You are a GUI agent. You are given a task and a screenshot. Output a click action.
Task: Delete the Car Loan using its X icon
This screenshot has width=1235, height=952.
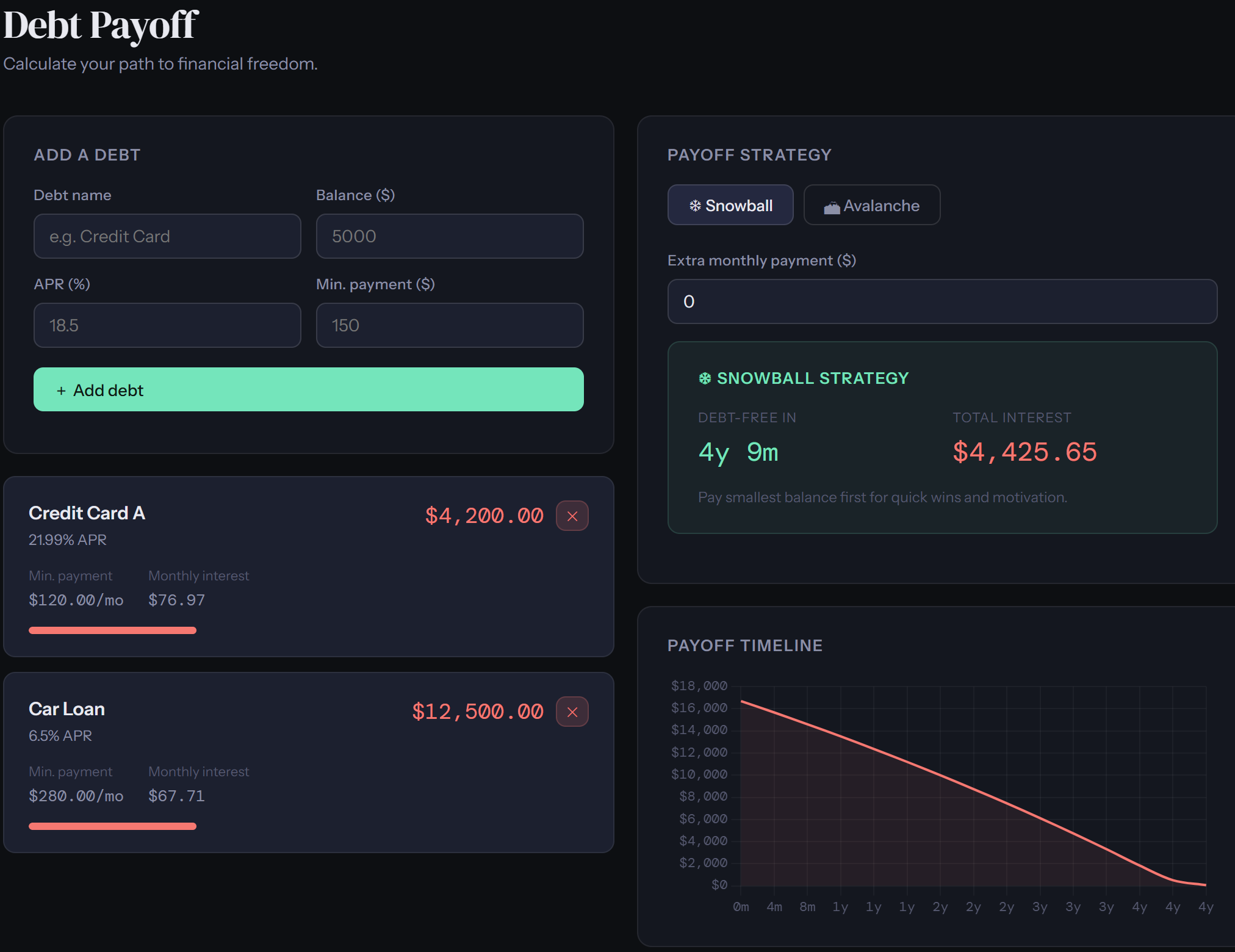pos(572,712)
